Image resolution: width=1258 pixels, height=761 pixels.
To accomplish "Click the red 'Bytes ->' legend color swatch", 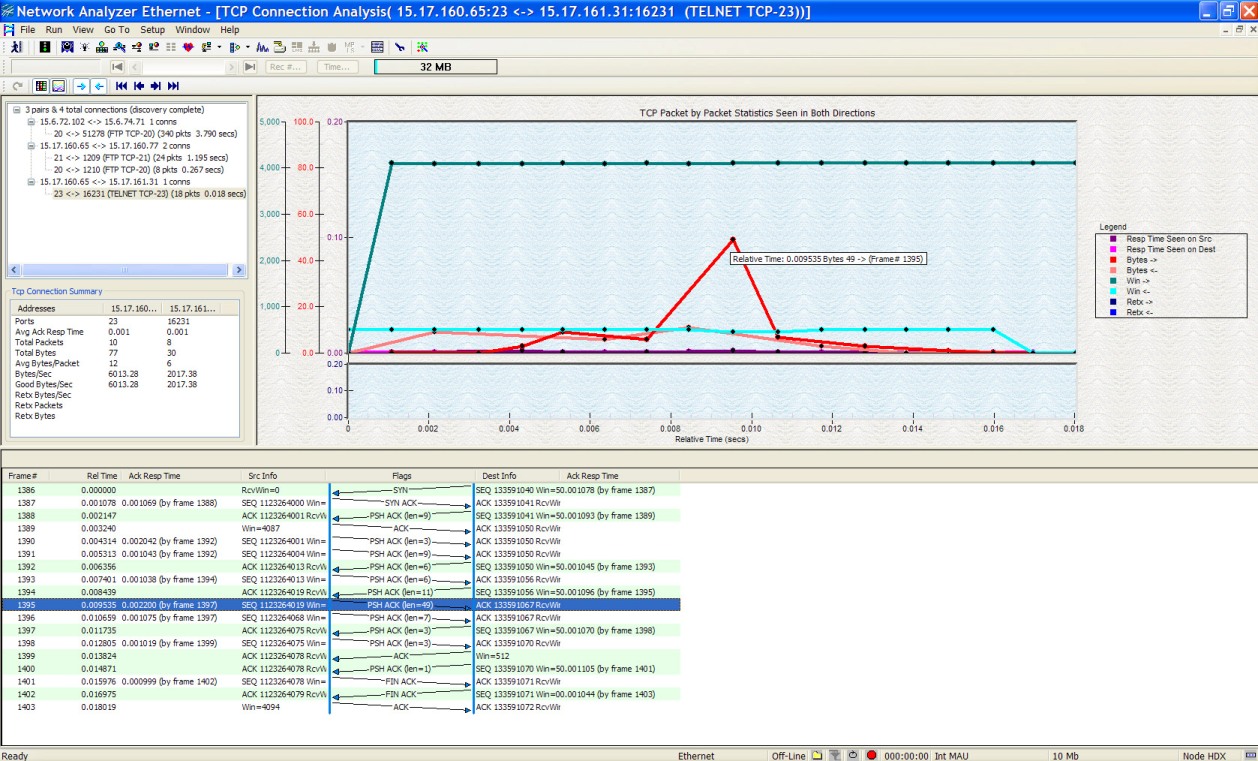I will pyautogui.click(x=1111, y=260).
